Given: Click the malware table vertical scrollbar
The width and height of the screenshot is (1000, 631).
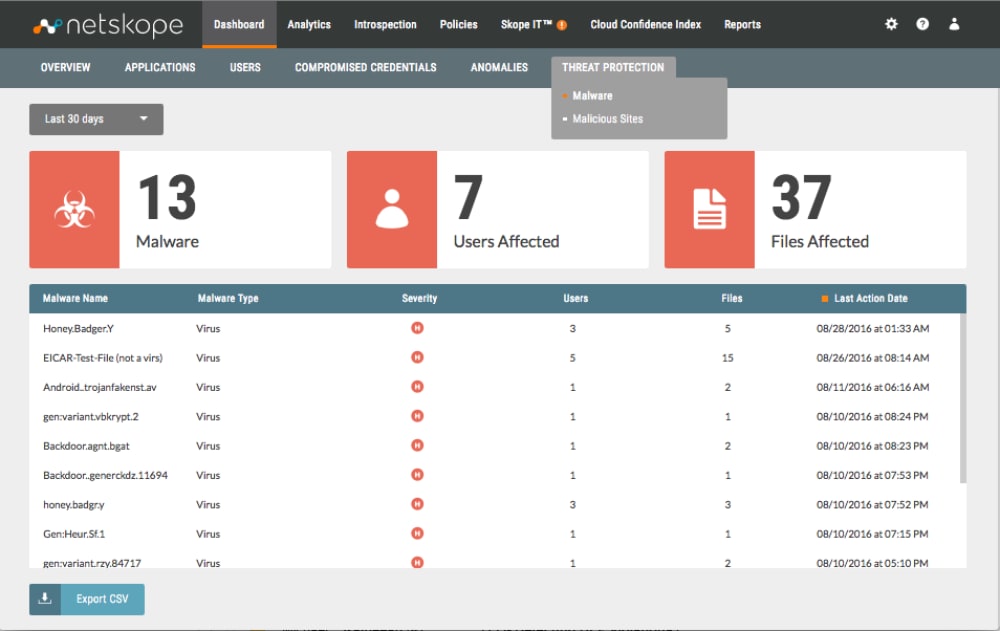Looking at the screenshot, I should pos(963,397).
